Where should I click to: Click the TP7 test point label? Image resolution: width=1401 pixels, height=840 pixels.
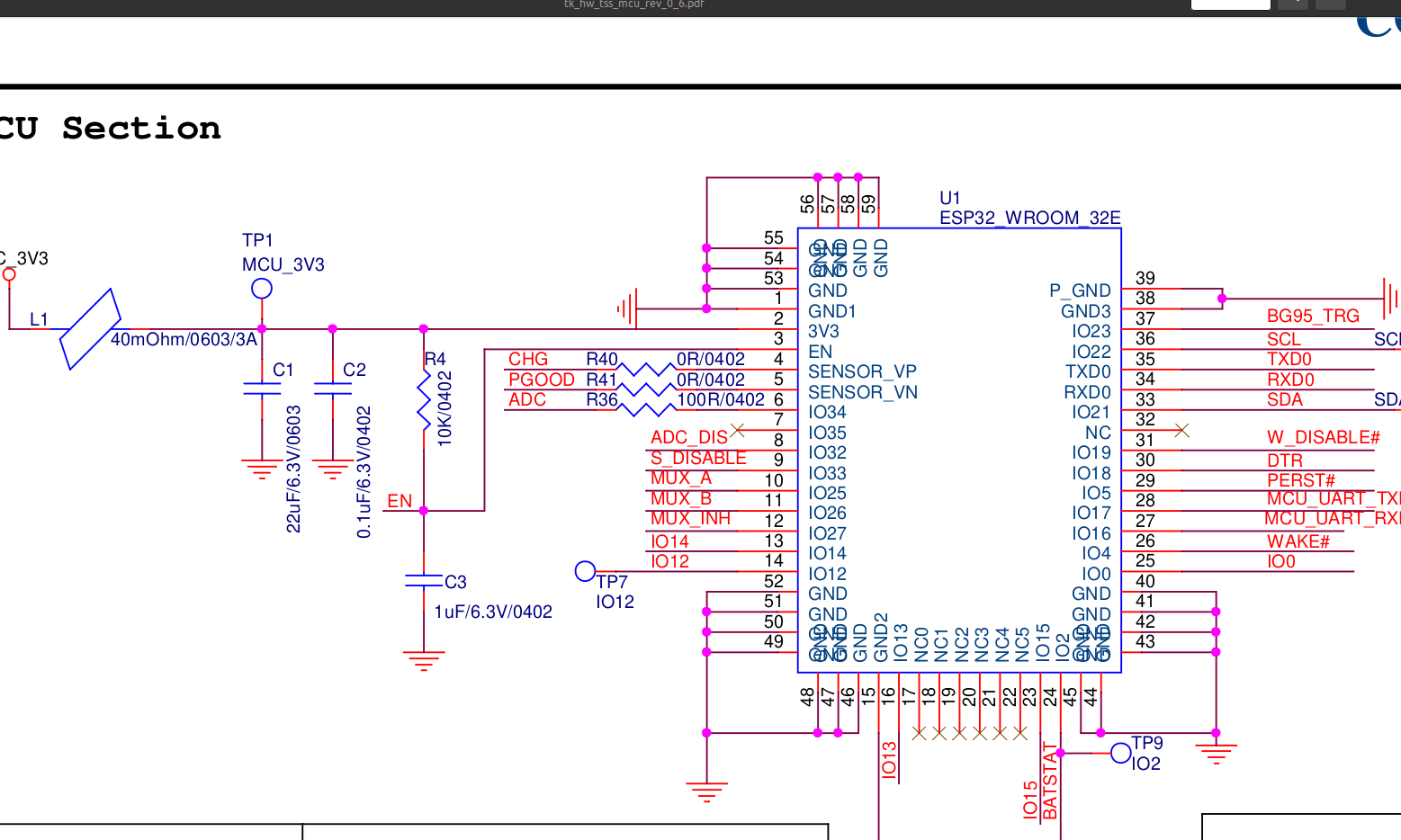click(x=612, y=582)
